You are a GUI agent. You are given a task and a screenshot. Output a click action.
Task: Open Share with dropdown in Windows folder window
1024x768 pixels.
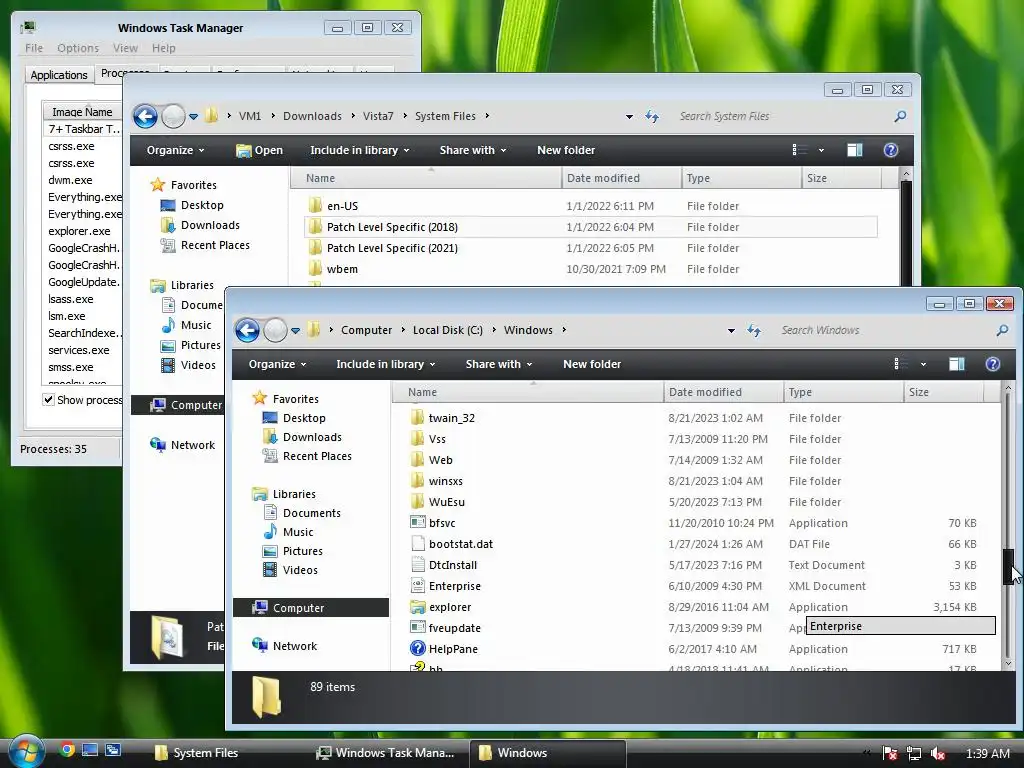click(x=499, y=364)
